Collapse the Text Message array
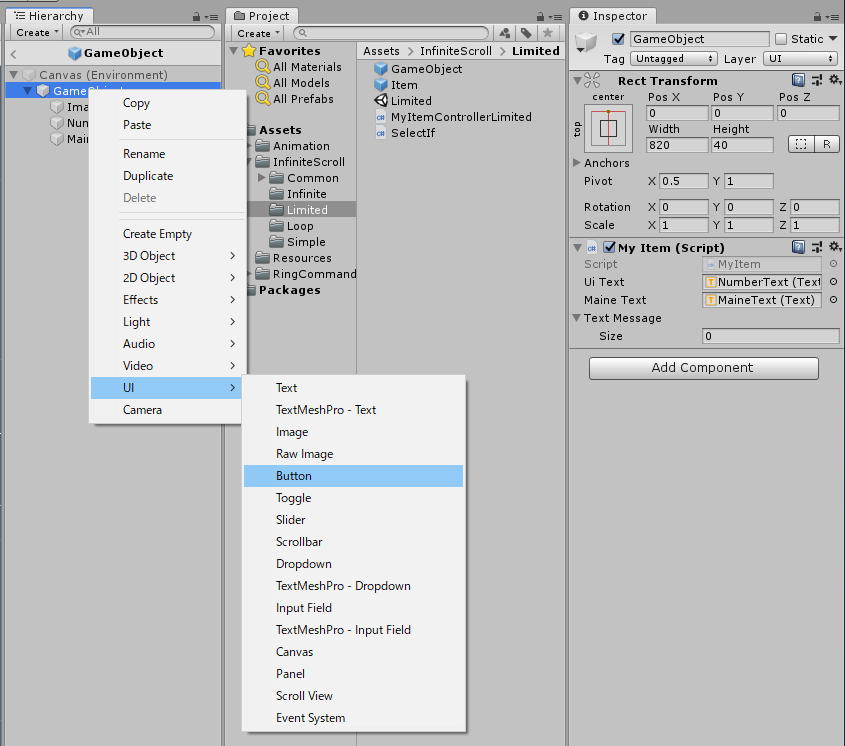 click(x=577, y=318)
